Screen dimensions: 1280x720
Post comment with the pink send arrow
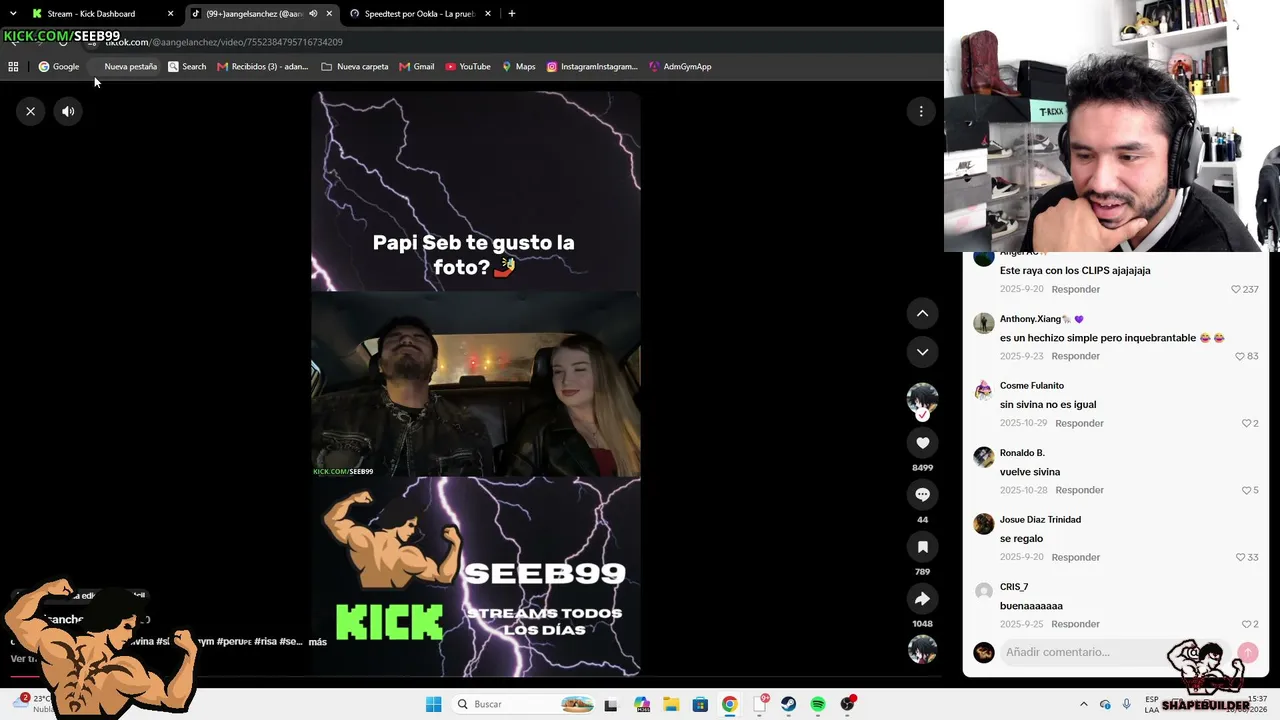tap(1247, 652)
